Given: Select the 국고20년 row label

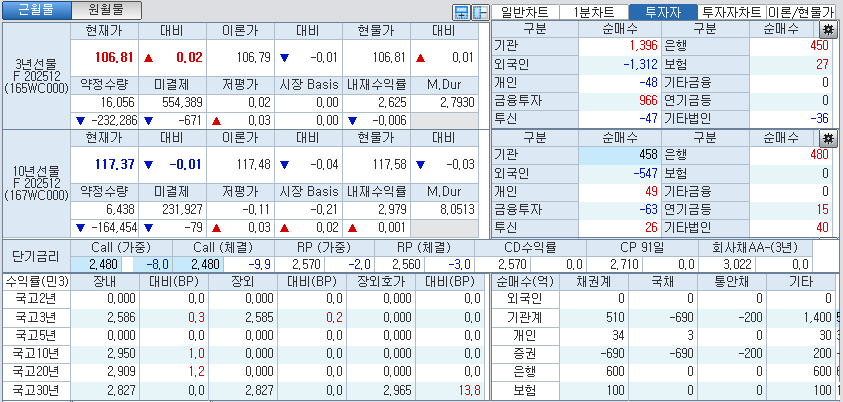Looking at the screenshot, I should pyautogui.click(x=36, y=371).
